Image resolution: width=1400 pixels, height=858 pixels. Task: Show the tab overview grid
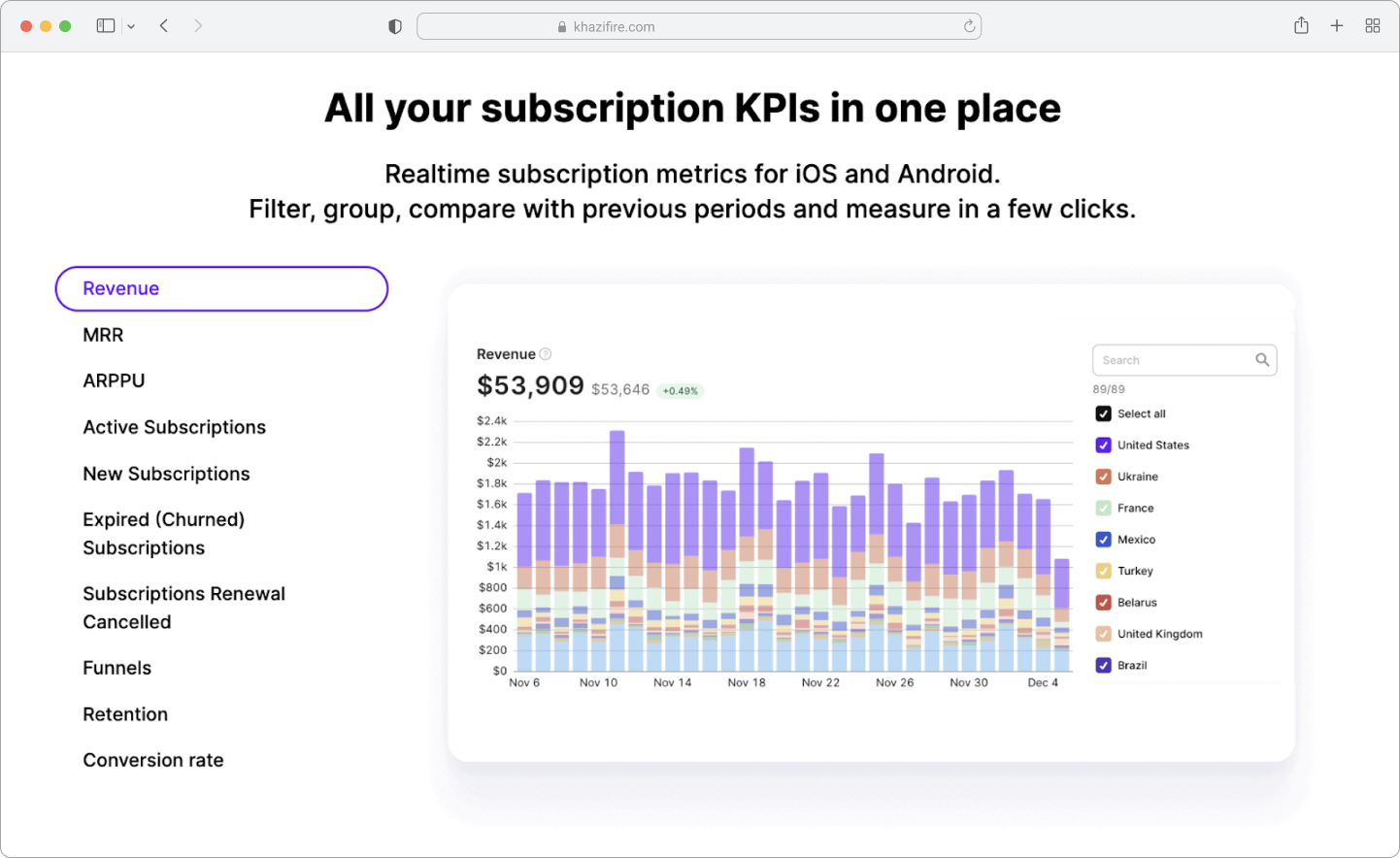[x=1373, y=25]
